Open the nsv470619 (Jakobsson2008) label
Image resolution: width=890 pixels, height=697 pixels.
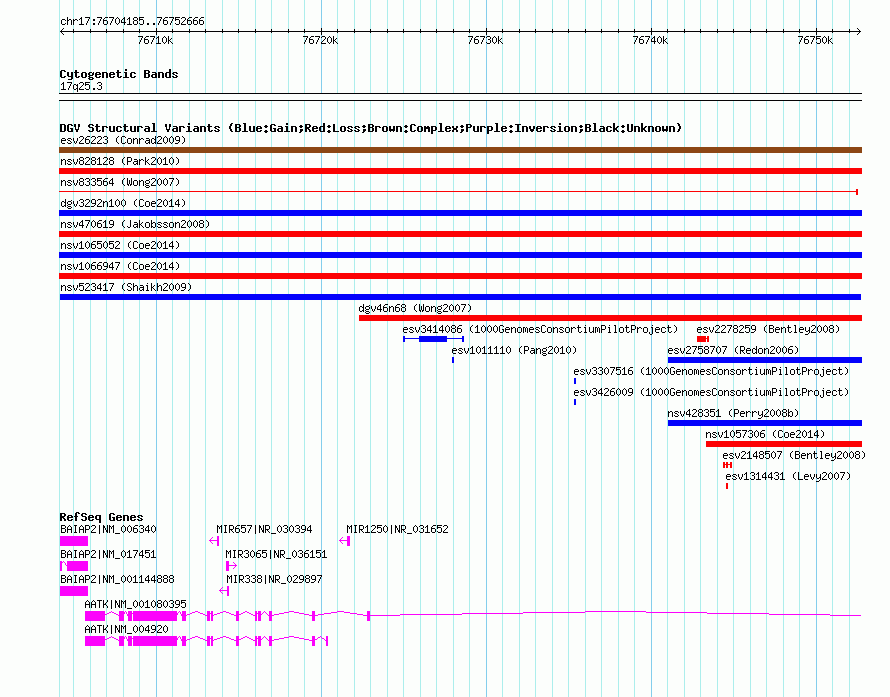[135, 224]
